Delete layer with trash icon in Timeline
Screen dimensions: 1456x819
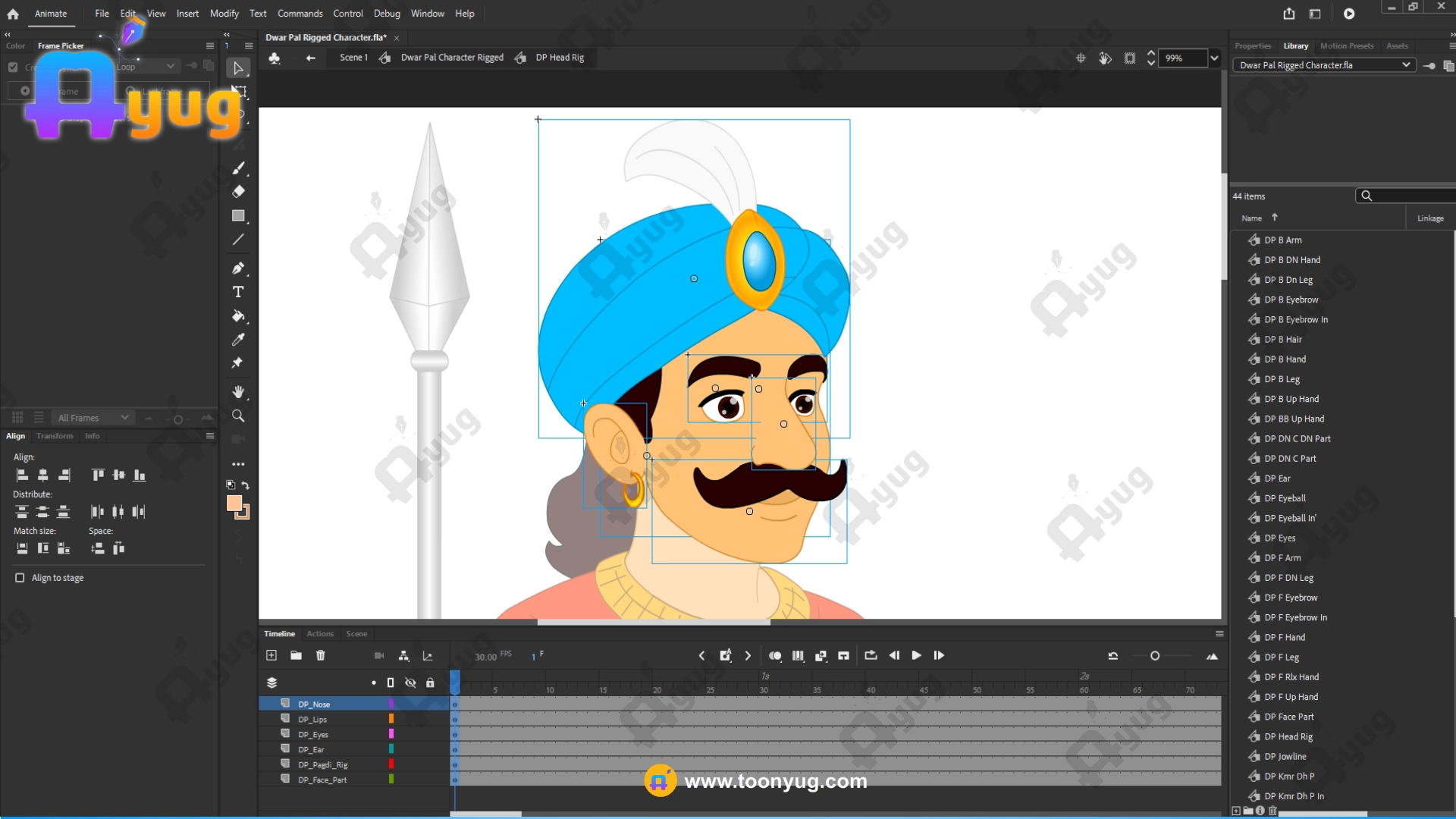coord(320,655)
